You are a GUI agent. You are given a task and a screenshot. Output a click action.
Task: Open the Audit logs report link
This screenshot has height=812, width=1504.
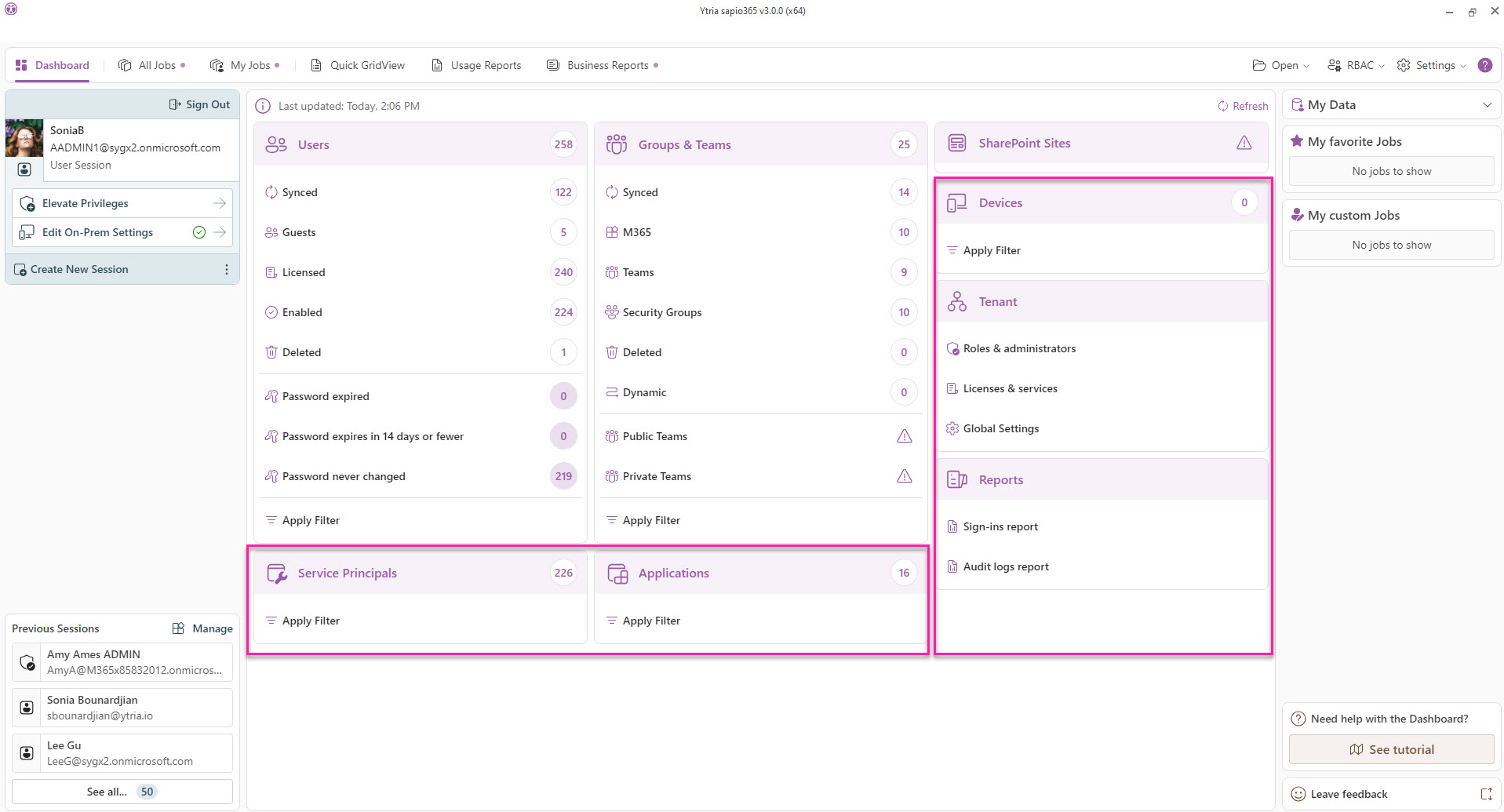[1005, 566]
